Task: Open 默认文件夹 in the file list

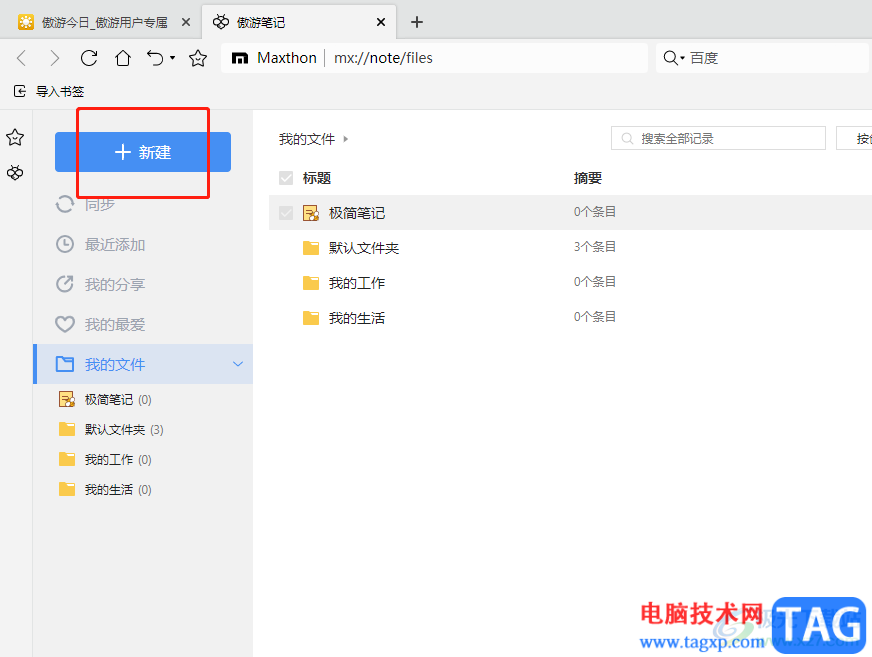Action: (x=364, y=248)
